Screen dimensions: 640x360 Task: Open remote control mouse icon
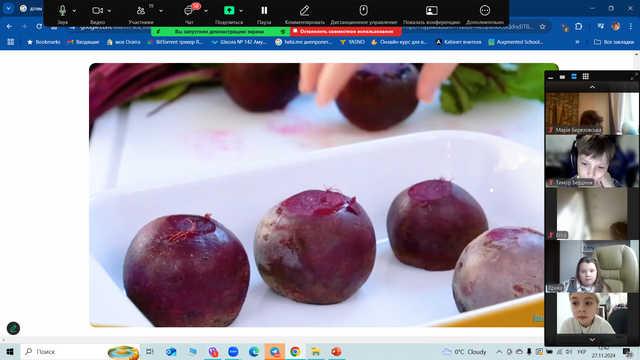click(363, 11)
